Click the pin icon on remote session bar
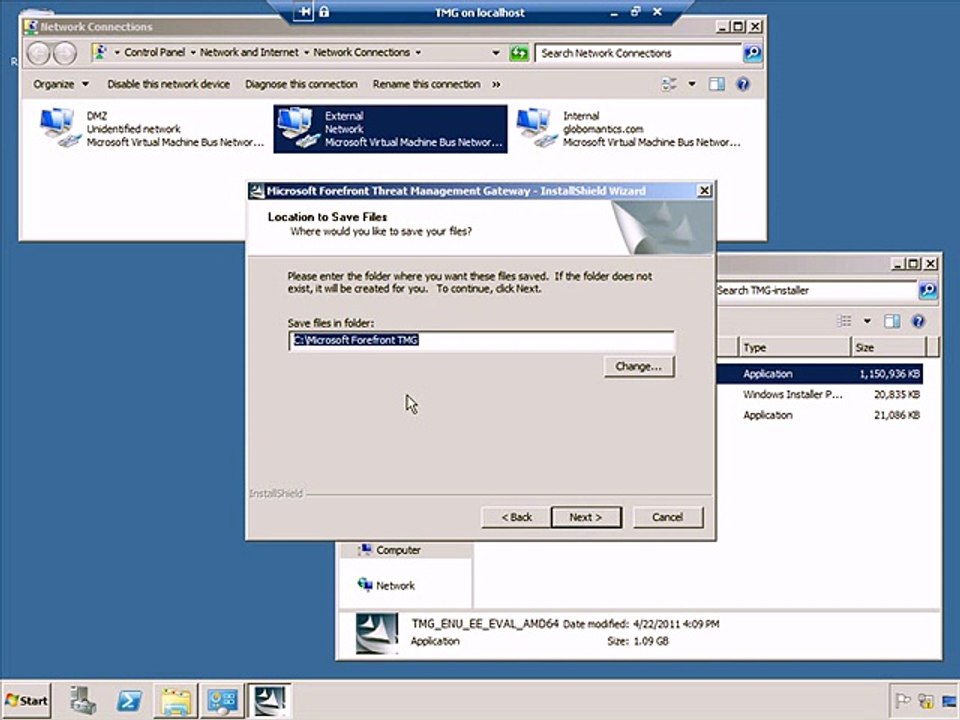The image size is (960, 720). pos(304,12)
